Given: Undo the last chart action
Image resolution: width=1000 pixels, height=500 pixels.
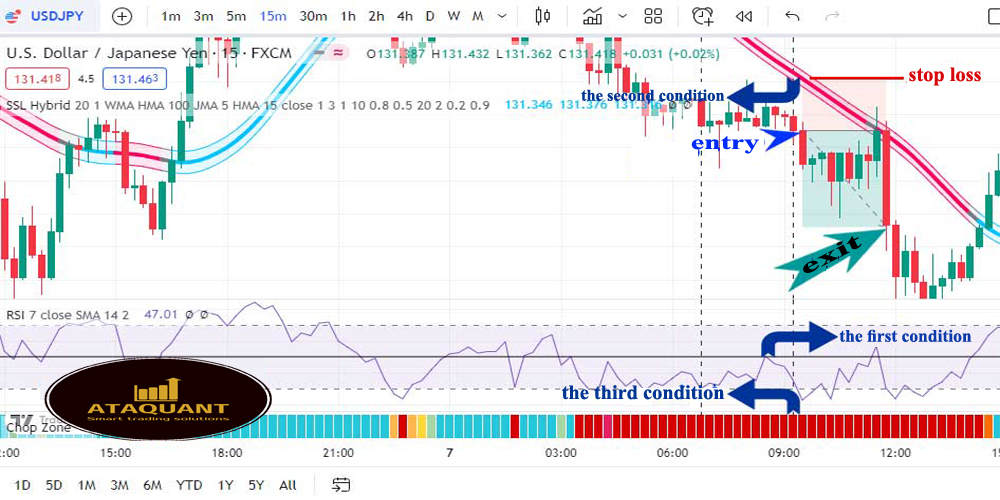Looking at the screenshot, I should tap(792, 16).
